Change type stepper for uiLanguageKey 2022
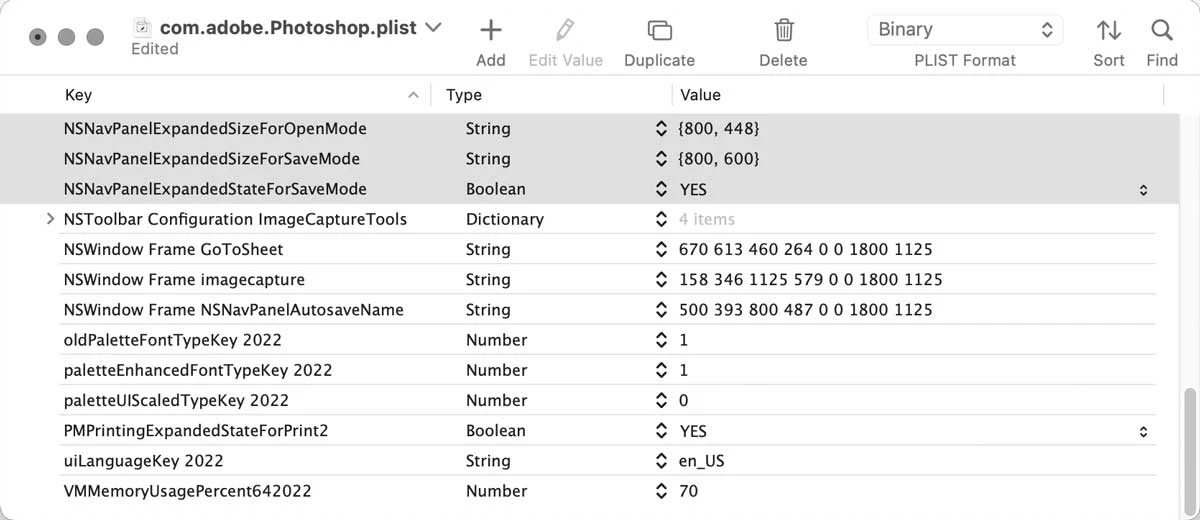The width and height of the screenshot is (1200, 520). (661, 461)
